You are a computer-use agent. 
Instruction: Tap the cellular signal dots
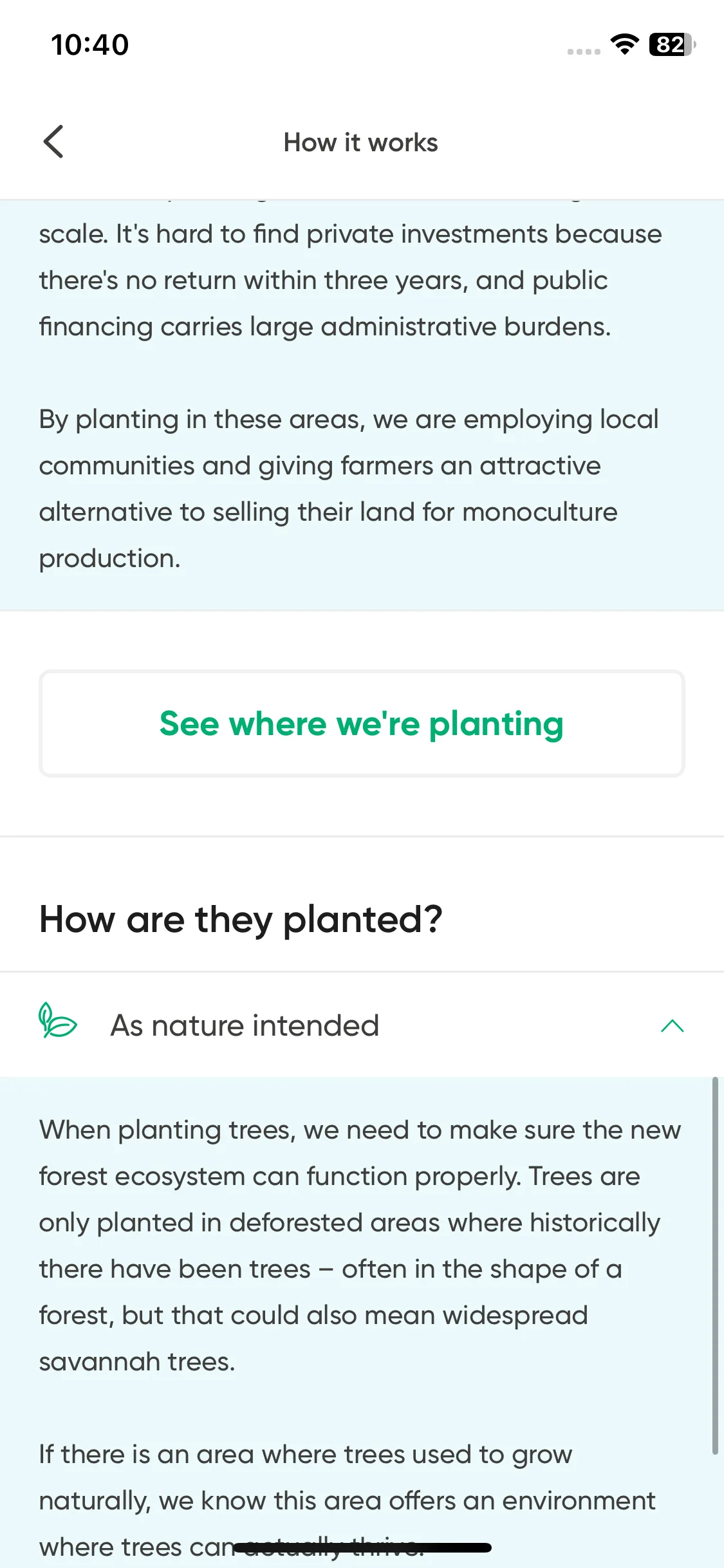coord(584,51)
